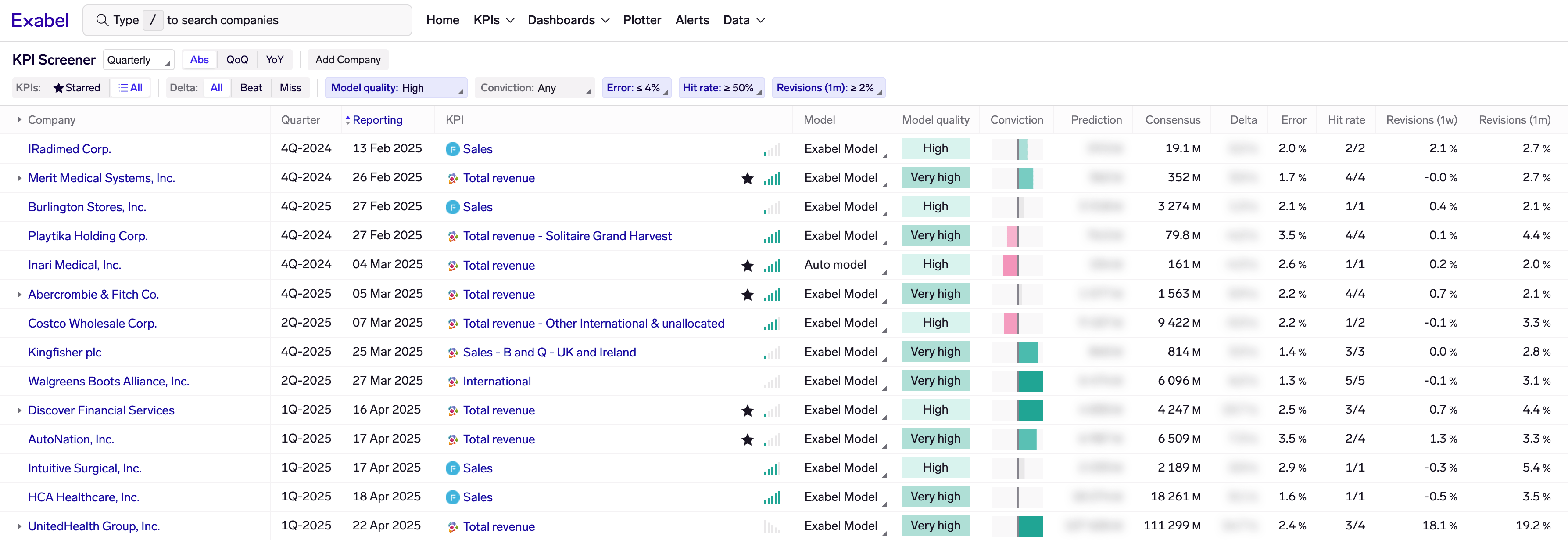Click KPI source icon beside UnitedHealth Total revenue
The height and width of the screenshot is (540, 1568).
coord(453,526)
